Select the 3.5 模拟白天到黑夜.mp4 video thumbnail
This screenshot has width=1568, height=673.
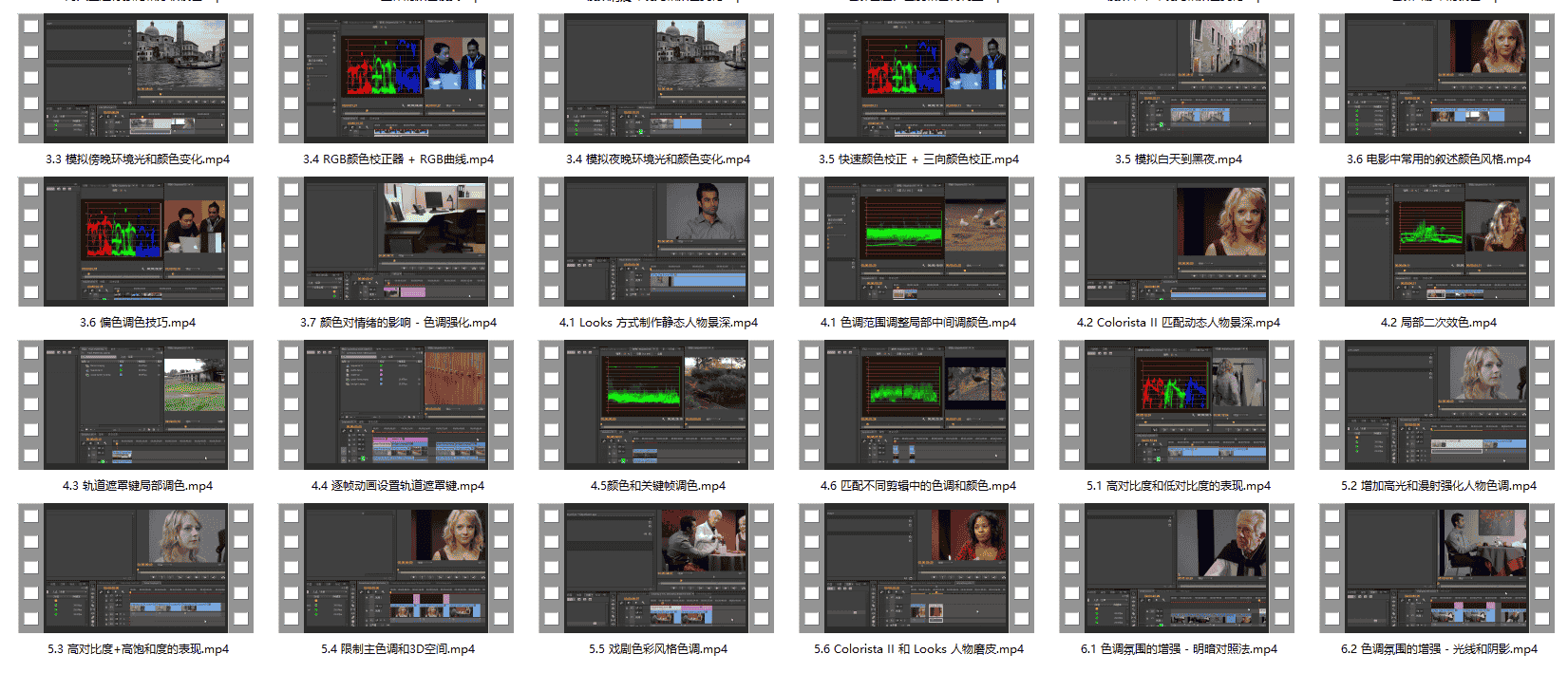click(1177, 79)
